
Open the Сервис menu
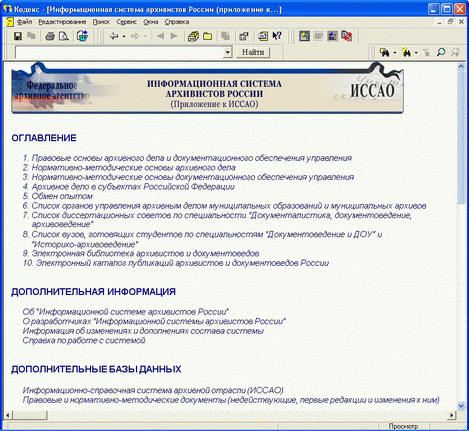click(x=126, y=22)
